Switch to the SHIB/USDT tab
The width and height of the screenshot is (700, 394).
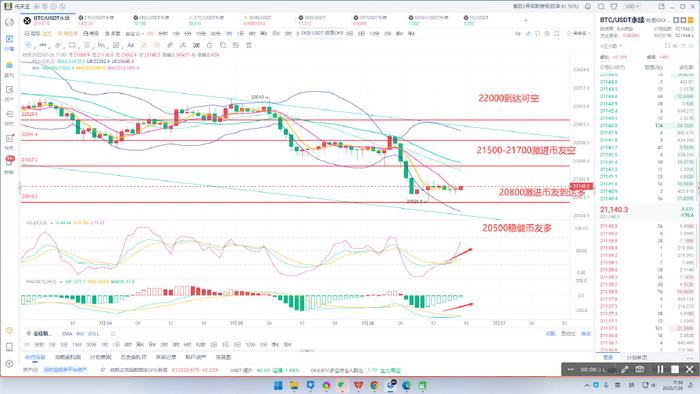(258, 20)
